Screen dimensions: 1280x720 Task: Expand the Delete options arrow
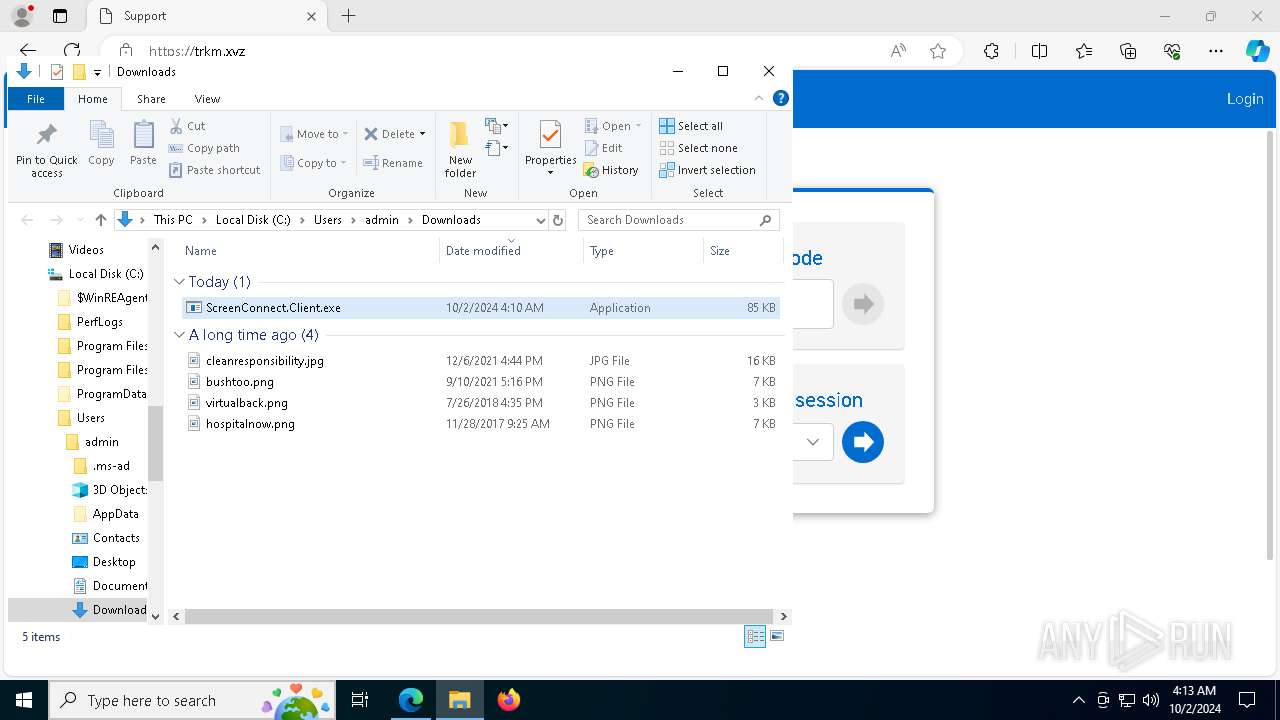(422, 134)
